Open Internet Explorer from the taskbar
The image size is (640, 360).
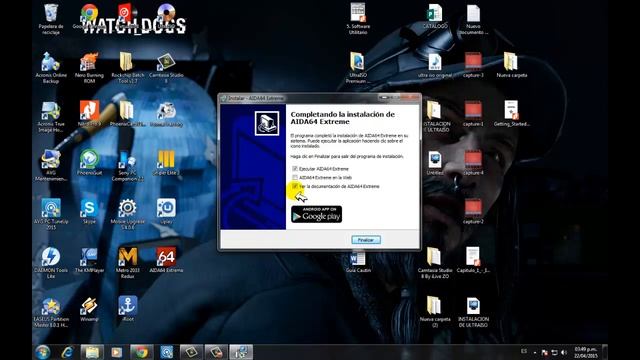tap(67, 352)
